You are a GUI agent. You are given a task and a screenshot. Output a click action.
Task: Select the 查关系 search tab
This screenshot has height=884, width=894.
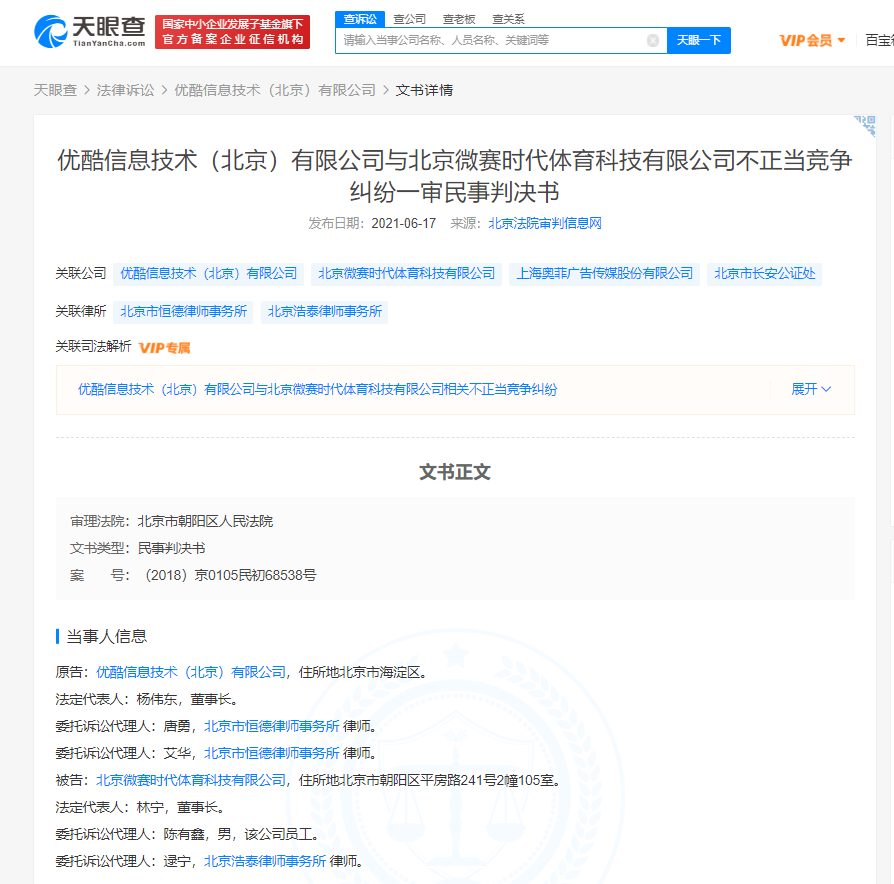[x=508, y=19]
